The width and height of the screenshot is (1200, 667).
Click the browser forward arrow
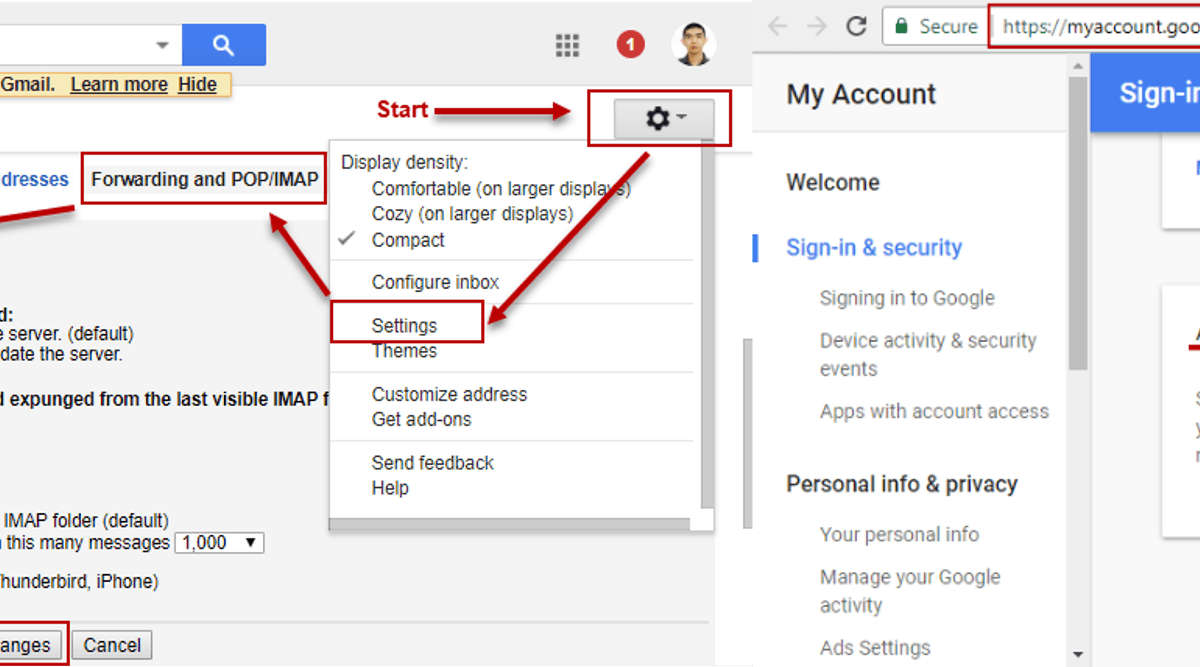coord(817,26)
